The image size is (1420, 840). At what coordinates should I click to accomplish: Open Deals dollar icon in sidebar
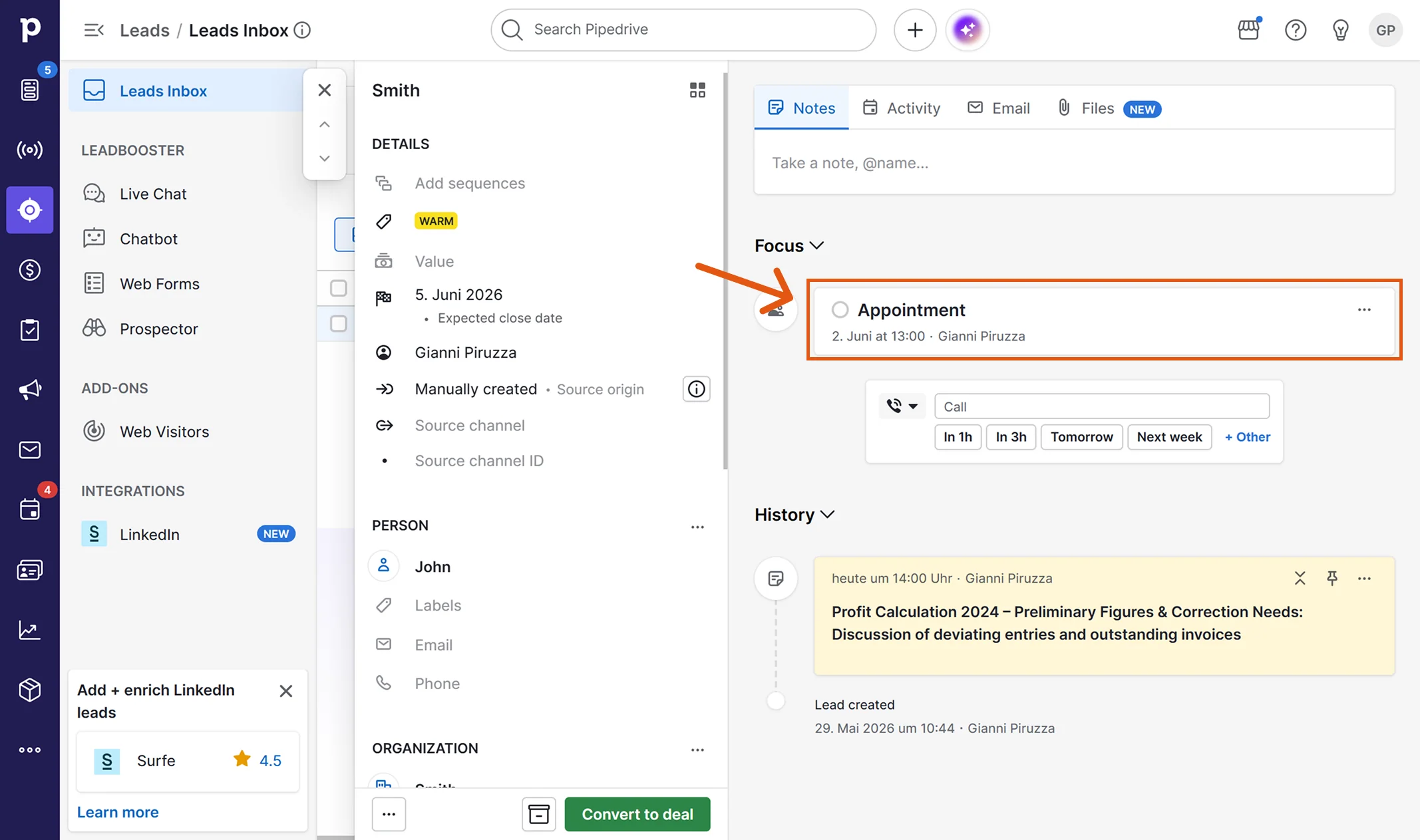30,270
